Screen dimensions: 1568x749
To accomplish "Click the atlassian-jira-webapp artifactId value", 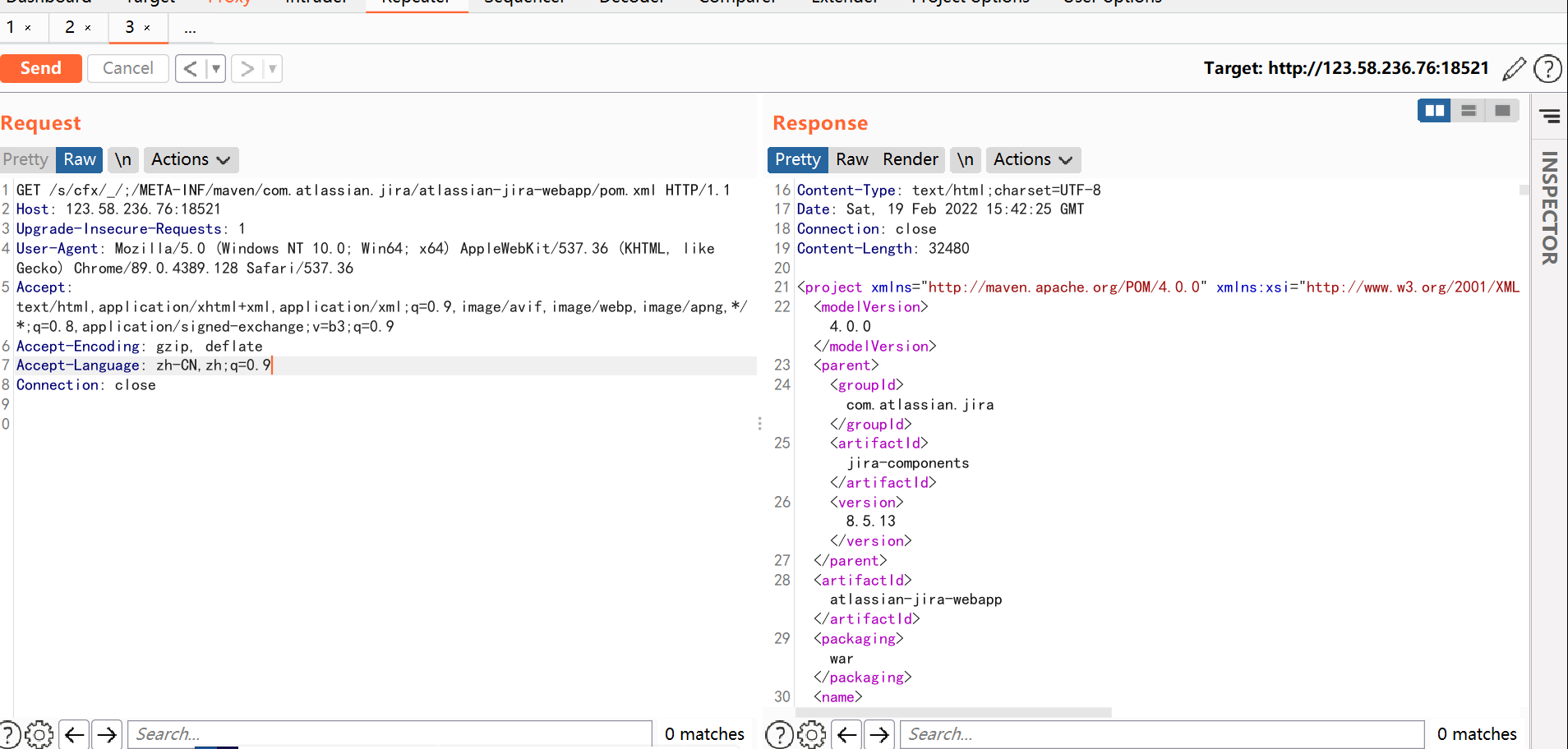I will 916,600.
